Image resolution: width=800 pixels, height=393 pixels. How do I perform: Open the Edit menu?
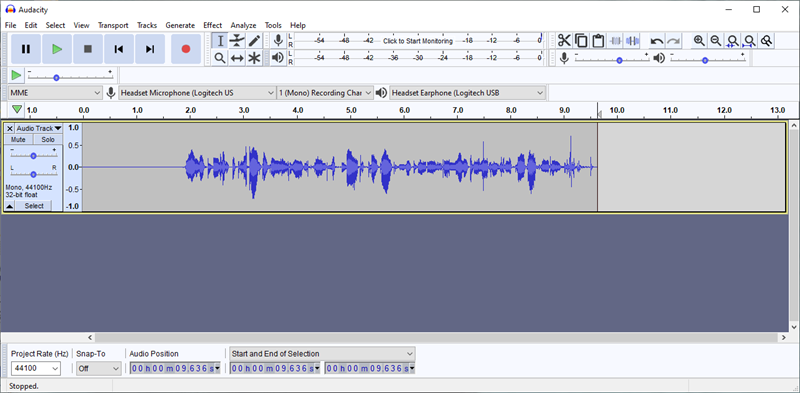(x=31, y=25)
